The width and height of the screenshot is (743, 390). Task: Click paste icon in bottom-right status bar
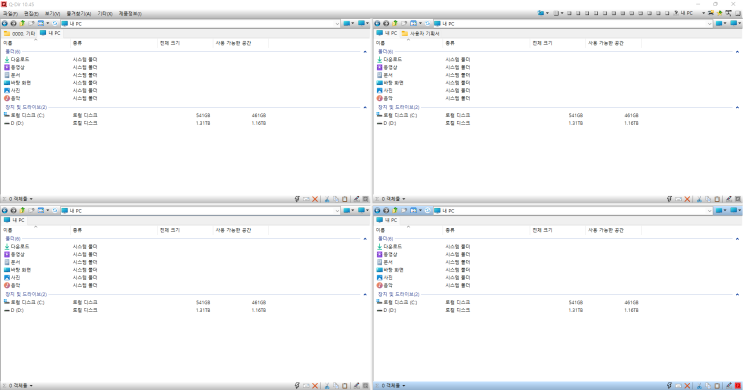(717, 386)
